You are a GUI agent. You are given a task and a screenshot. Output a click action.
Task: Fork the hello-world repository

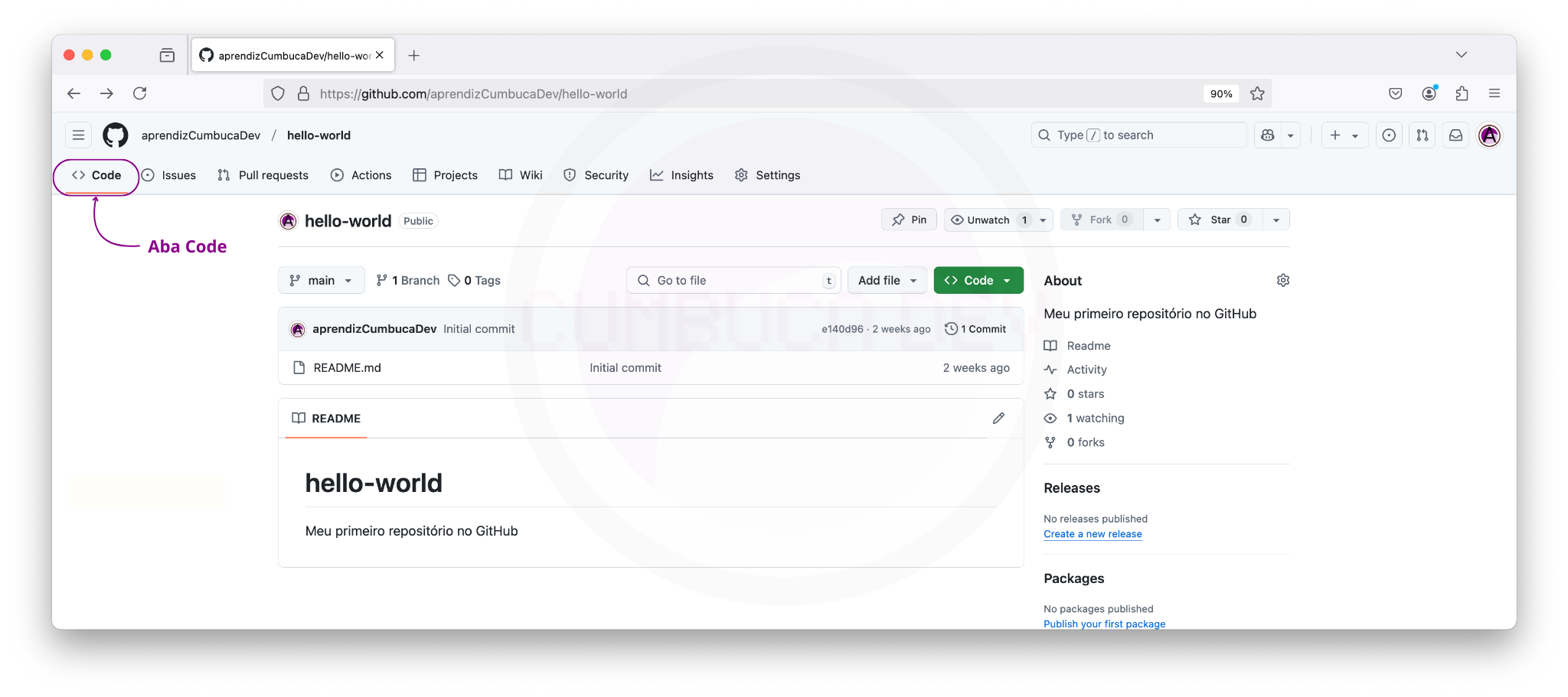tap(1100, 219)
